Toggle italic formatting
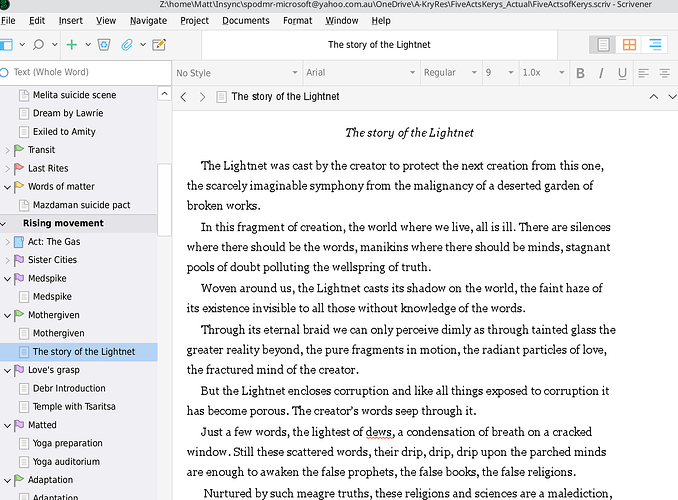 (x=601, y=73)
